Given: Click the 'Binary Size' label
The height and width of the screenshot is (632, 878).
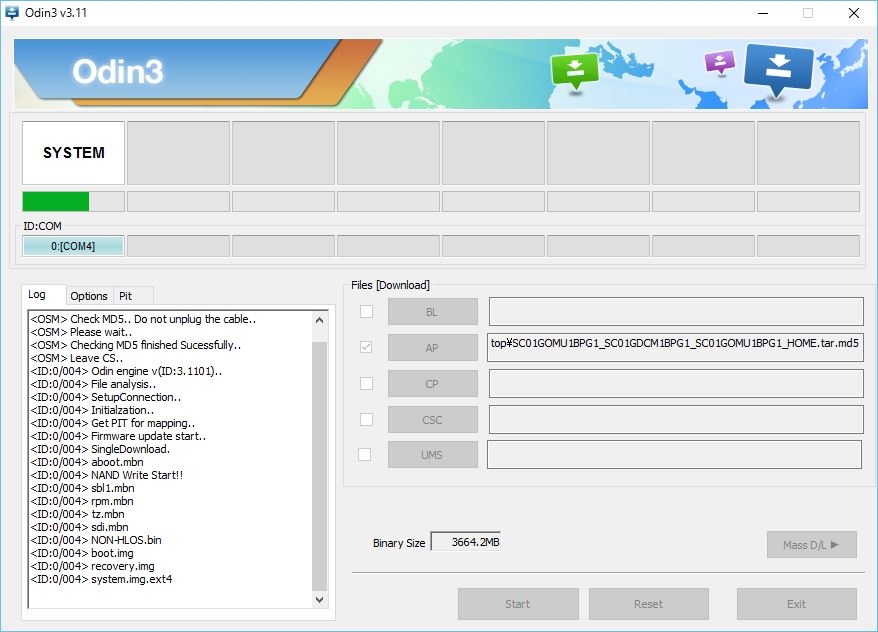Looking at the screenshot, I should tap(399, 543).
